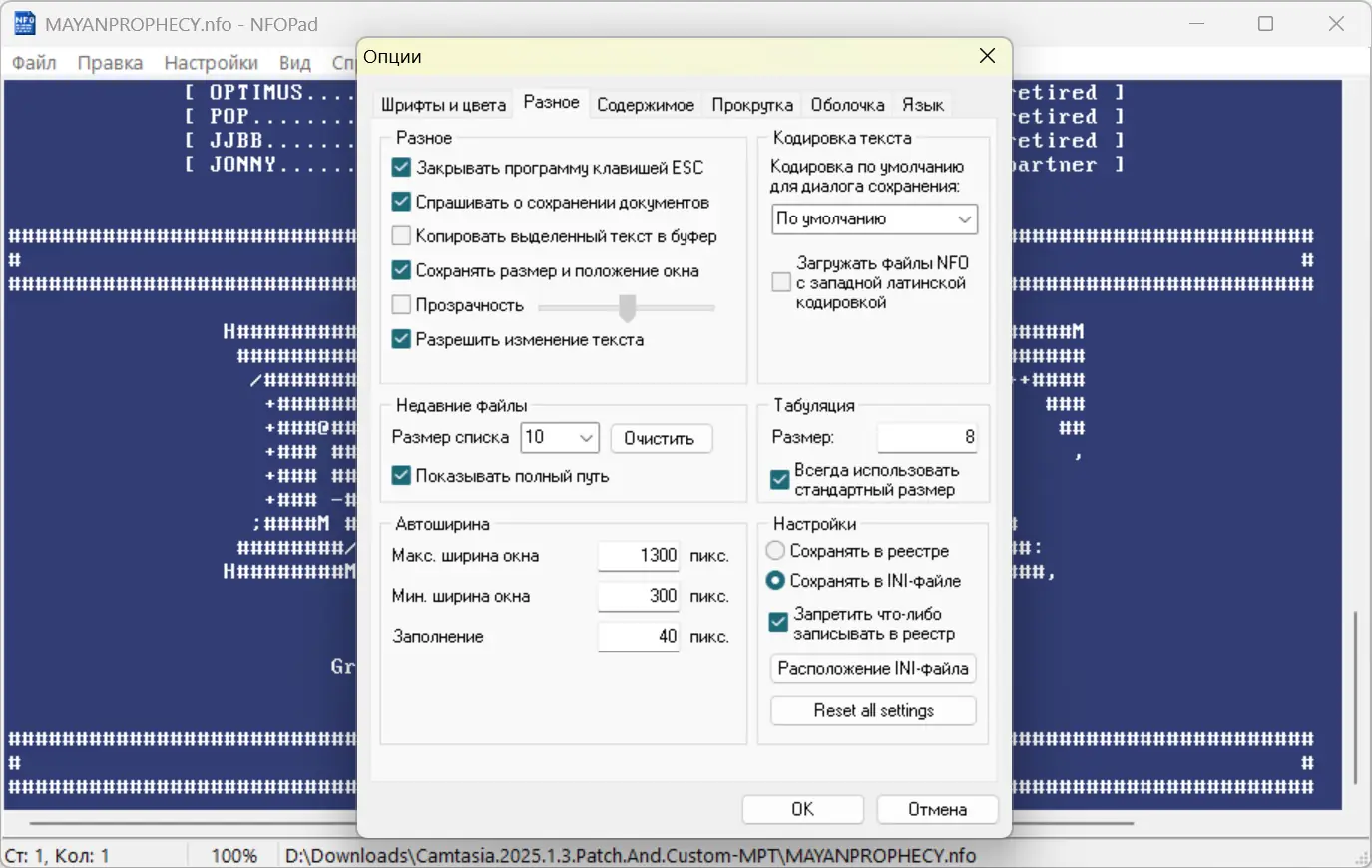The image size is (1372, 868).
Task: Minimize the NFOPad window
Action: tap(1197, 24)
